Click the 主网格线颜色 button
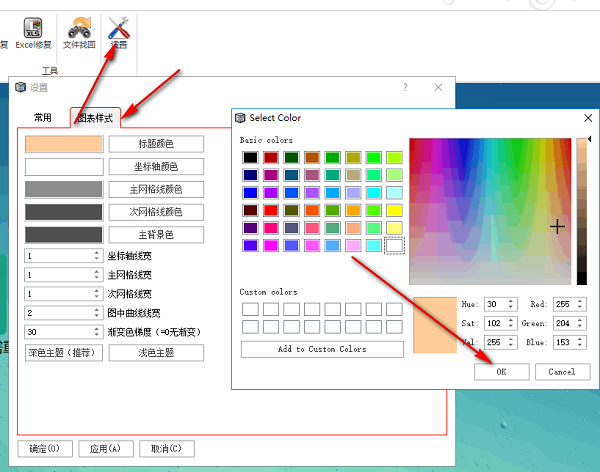The height and width of the screenshot is (472, 600). 156,189
